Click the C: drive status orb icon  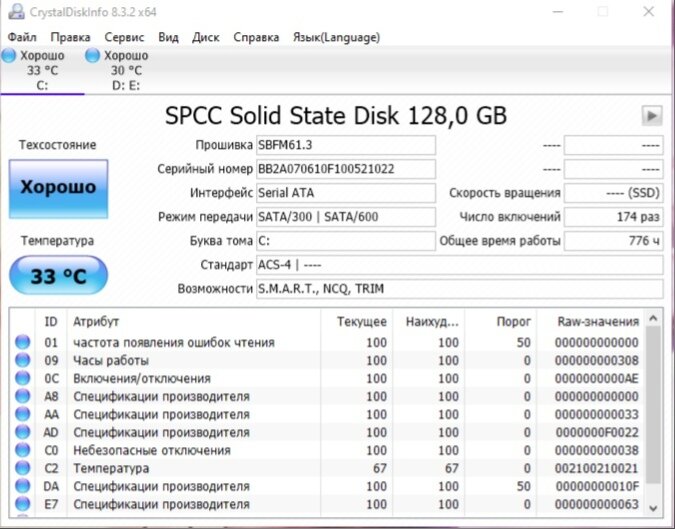pyautogui.click(x=9, y=56)
